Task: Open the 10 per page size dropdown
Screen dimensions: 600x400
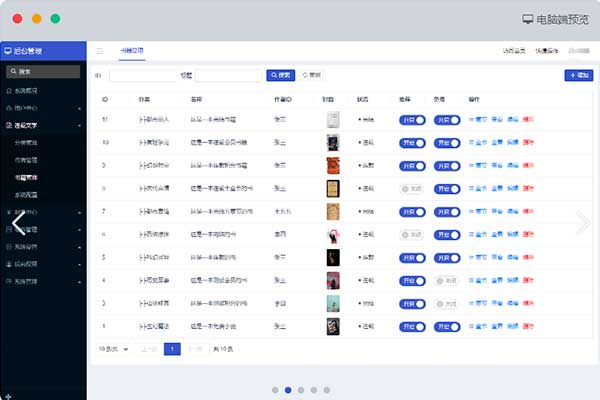Action: [114, 349]
